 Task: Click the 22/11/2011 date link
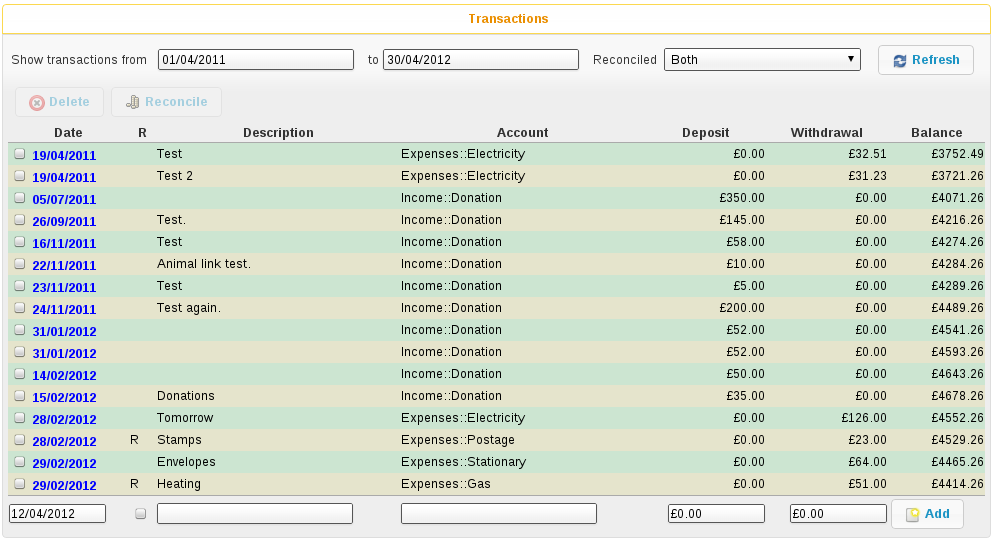64,265
